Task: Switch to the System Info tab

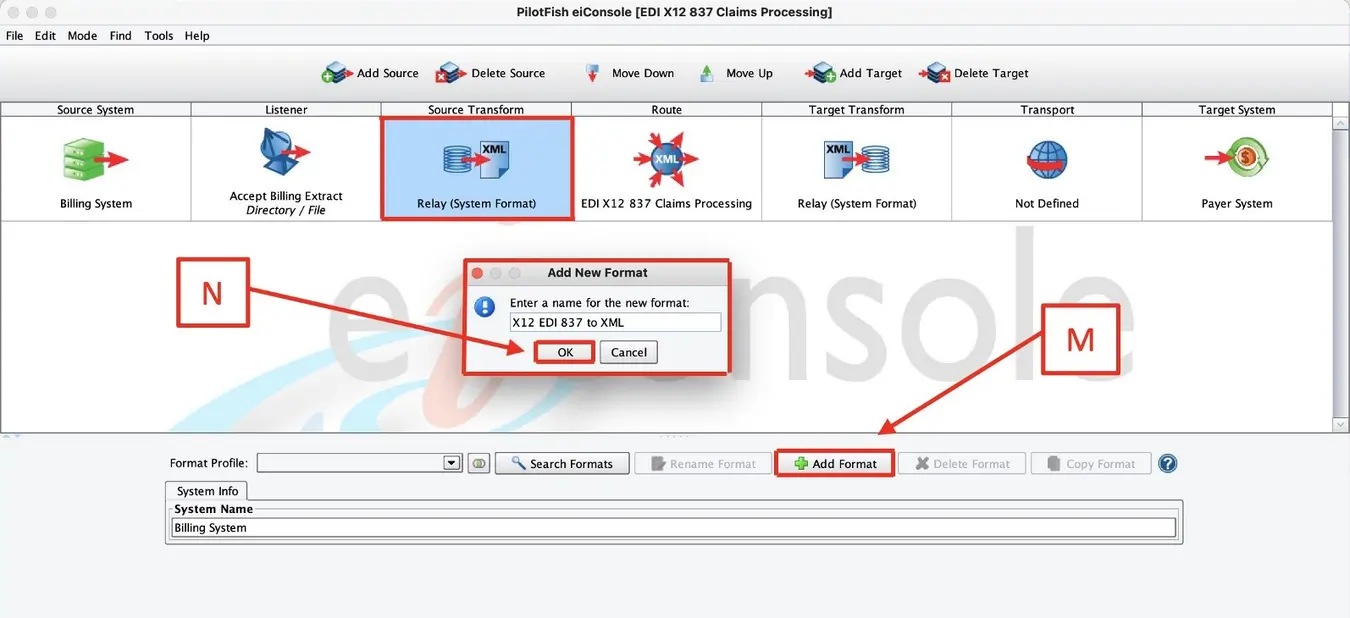Action: click(207, 491)
